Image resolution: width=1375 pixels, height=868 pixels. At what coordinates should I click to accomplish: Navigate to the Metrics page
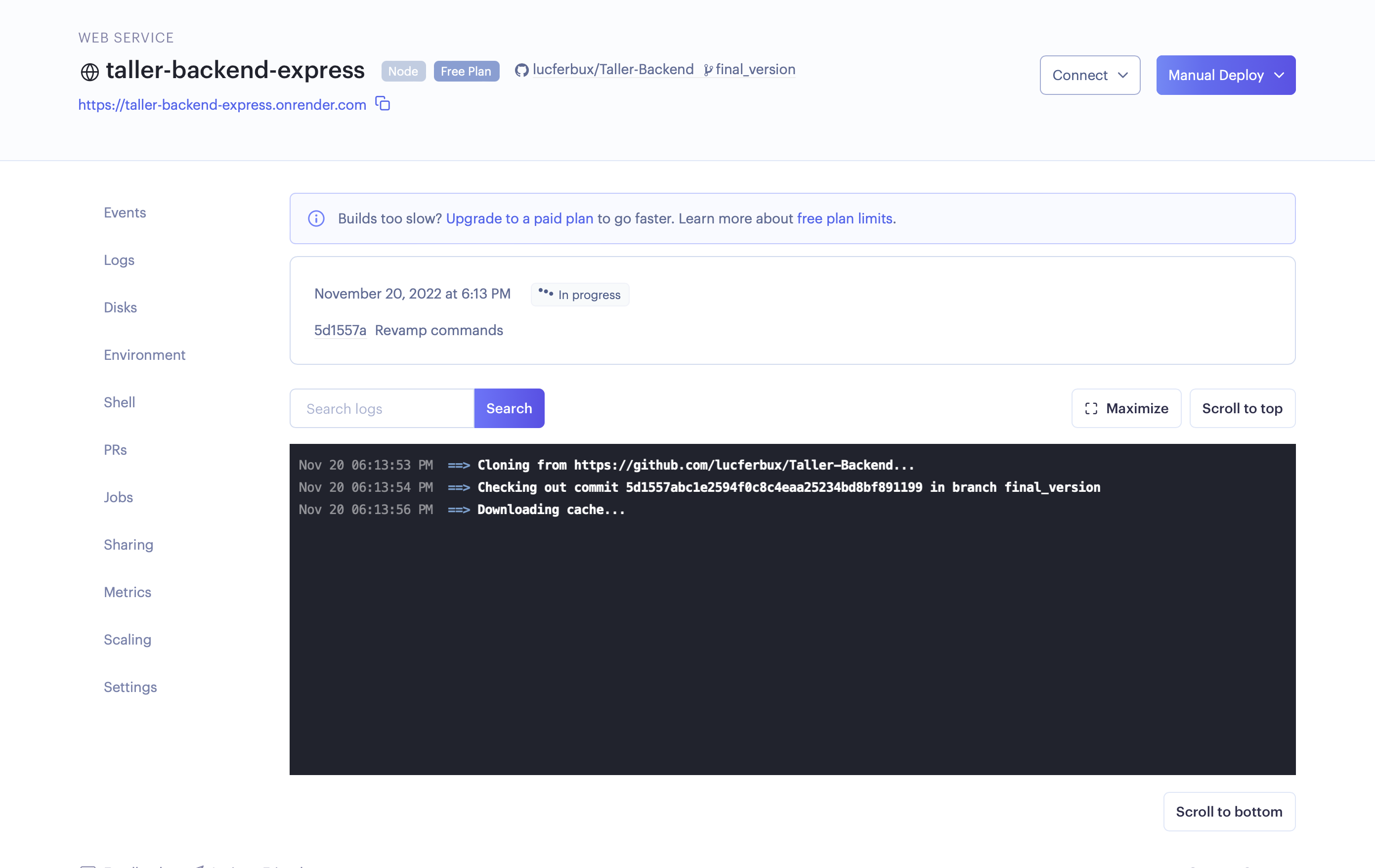coord(128,592)
